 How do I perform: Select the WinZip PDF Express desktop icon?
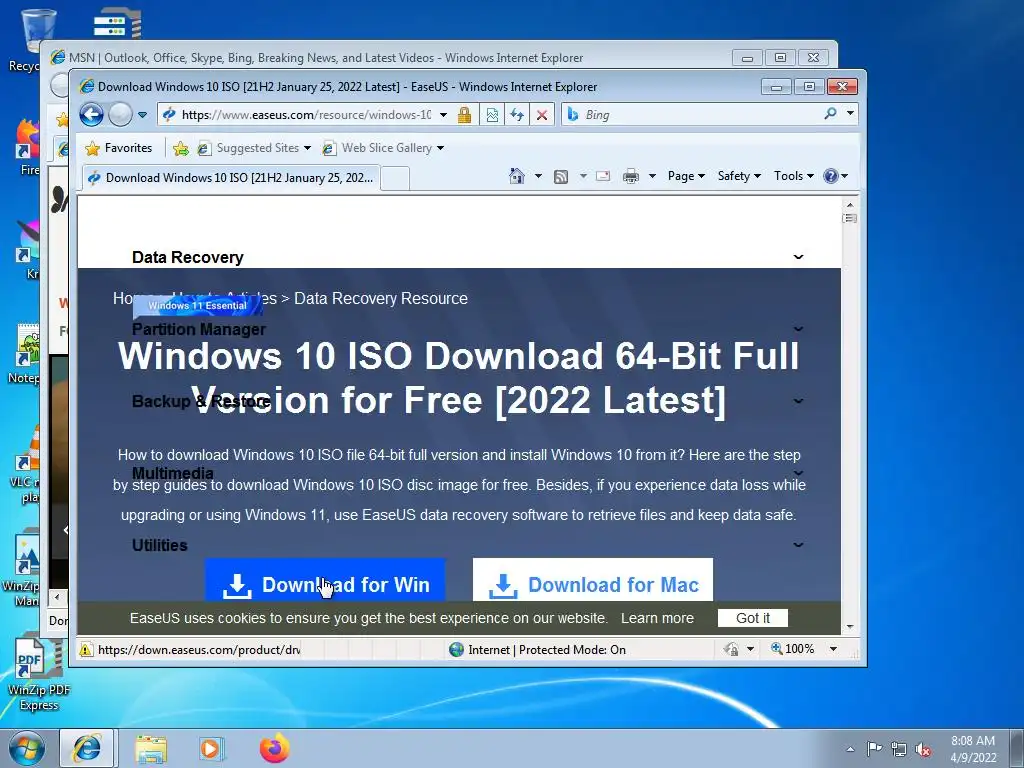coord(39,675)
